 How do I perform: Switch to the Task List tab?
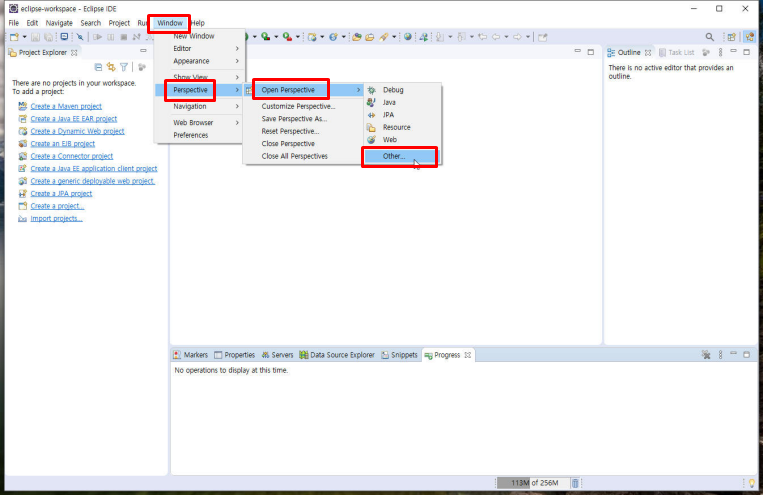pyautogui.click(x=676, y=53)
